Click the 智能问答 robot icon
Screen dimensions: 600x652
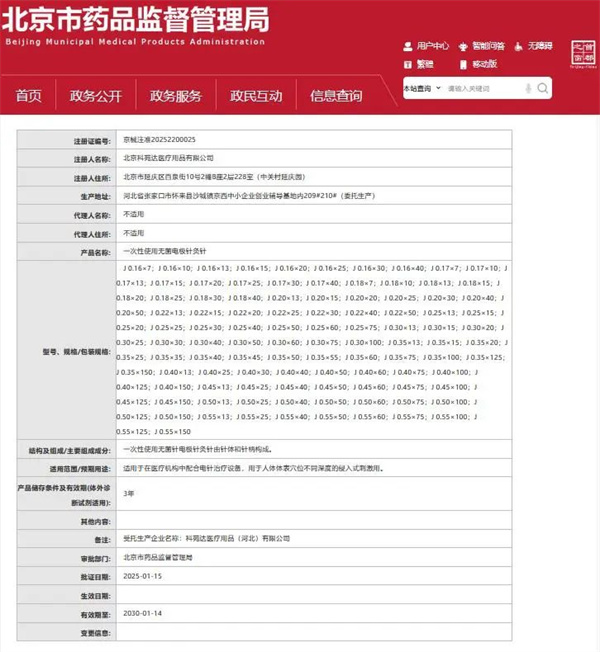[464, 47]
